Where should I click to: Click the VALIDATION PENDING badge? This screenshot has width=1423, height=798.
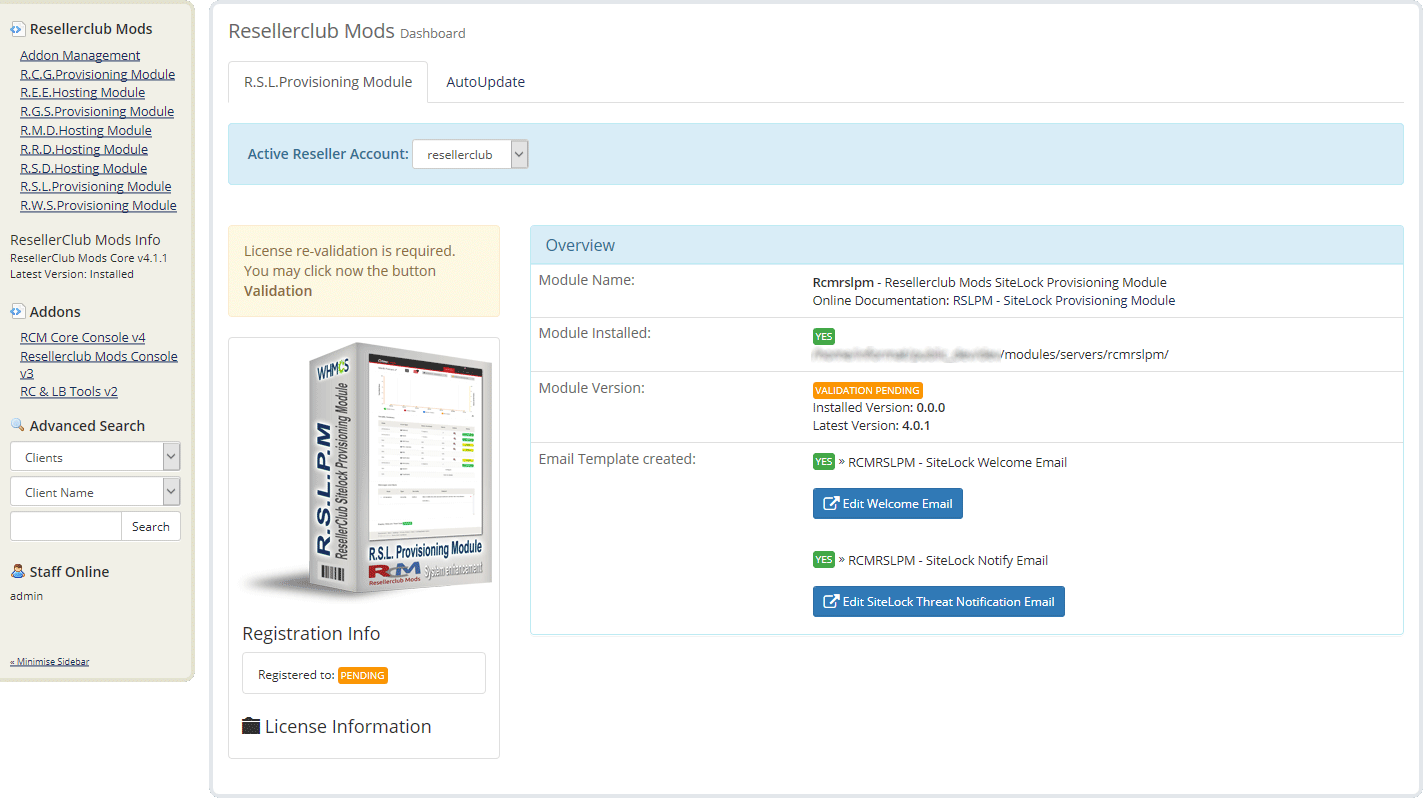pos(868,390)
